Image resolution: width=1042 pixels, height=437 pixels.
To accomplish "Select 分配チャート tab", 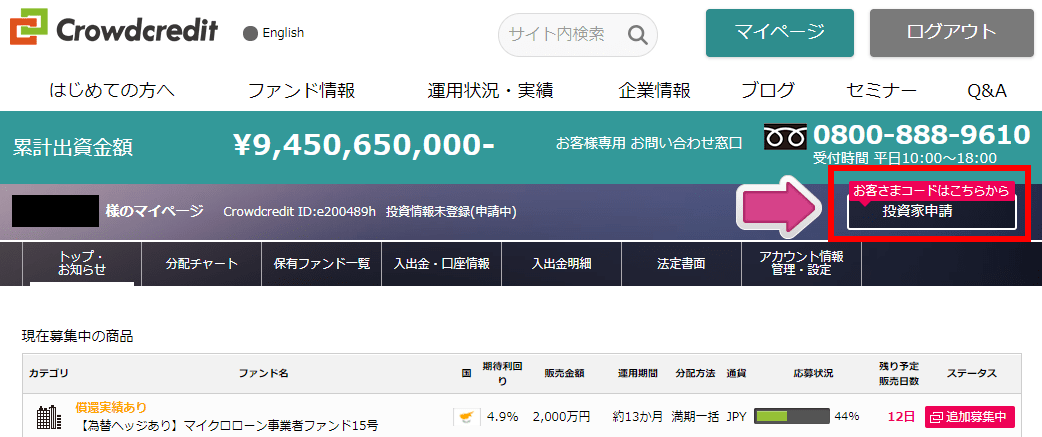I will (x=202, y=264).
